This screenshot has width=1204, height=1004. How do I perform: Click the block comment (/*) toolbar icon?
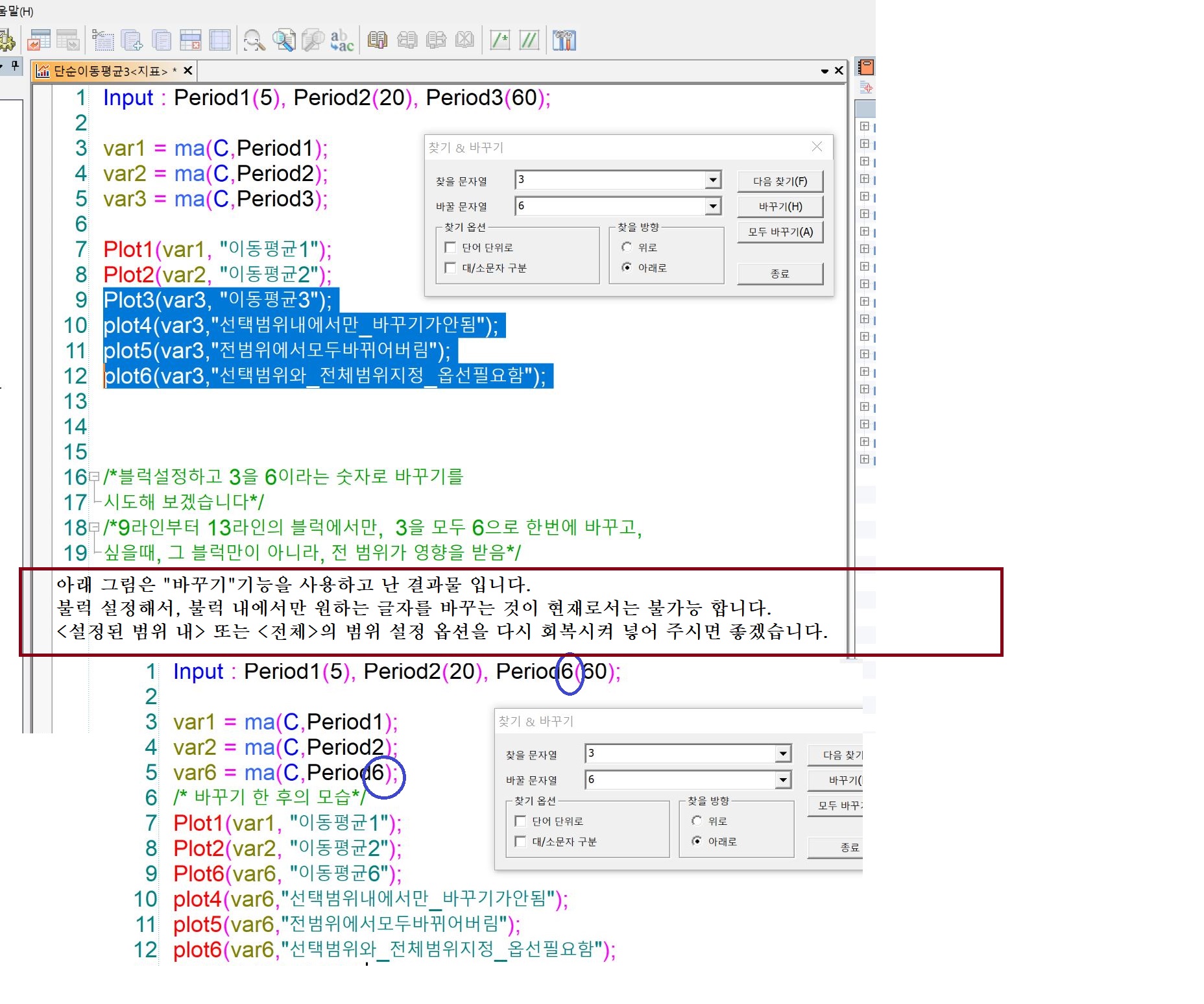(x=500, y=40)
